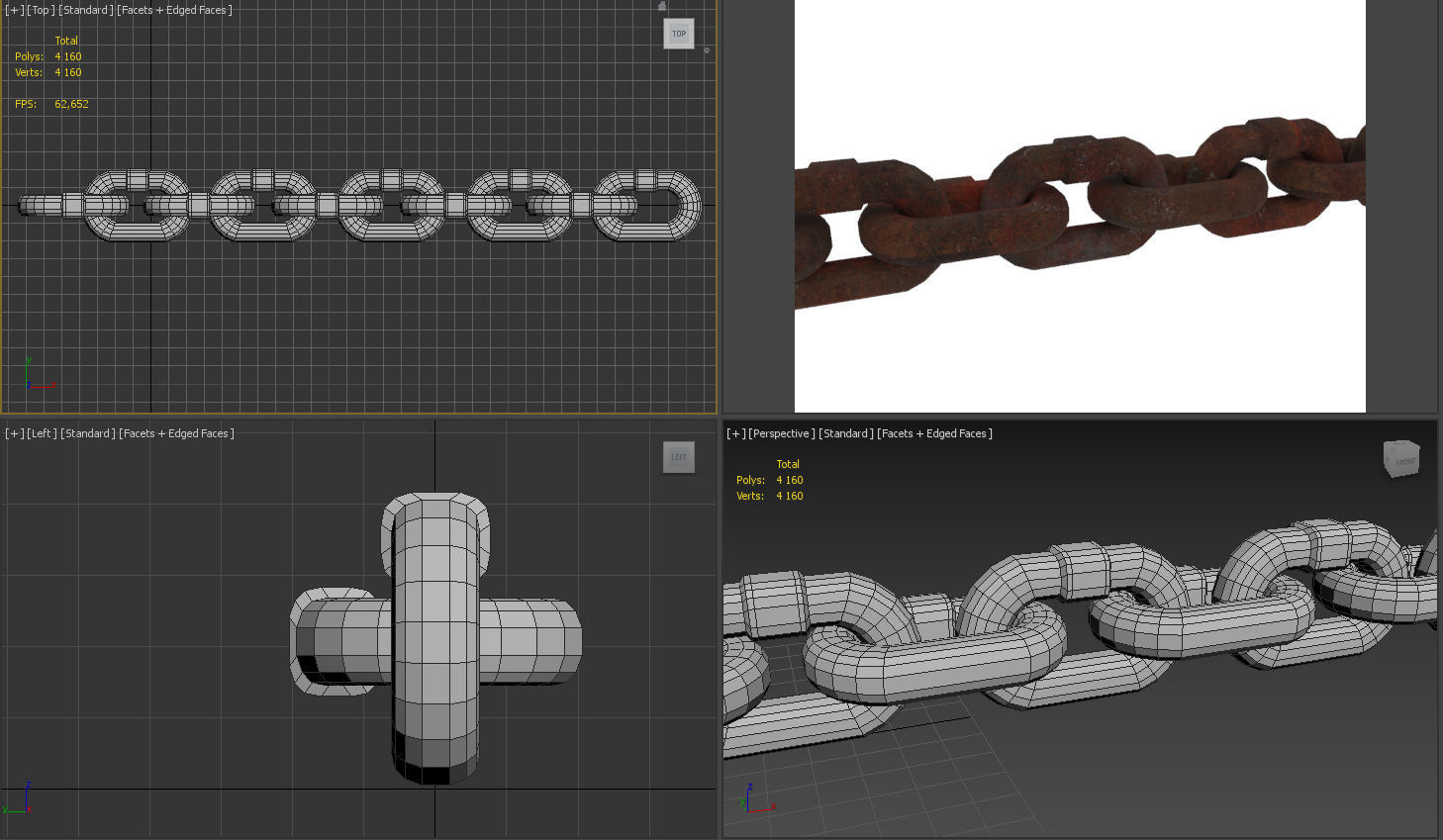
Task: Click [+] in the Perspective viewport
Action: 734,432
